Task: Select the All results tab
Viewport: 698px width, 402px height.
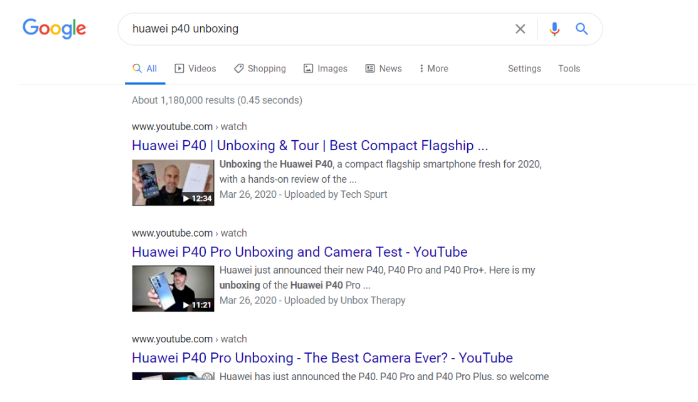Action: point(145,69)
